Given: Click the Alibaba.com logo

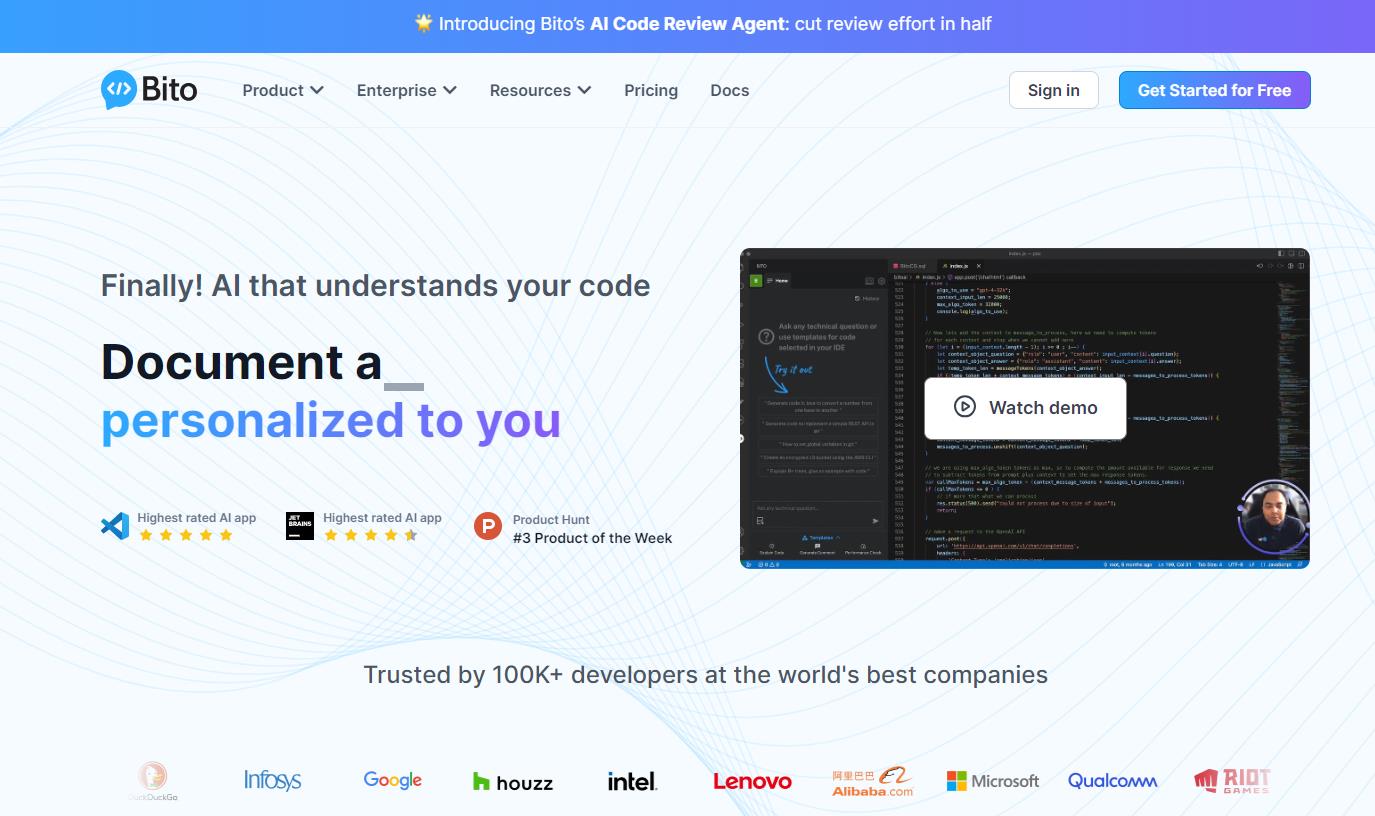Looking at the screenshot, I should (x=873, y=782).
